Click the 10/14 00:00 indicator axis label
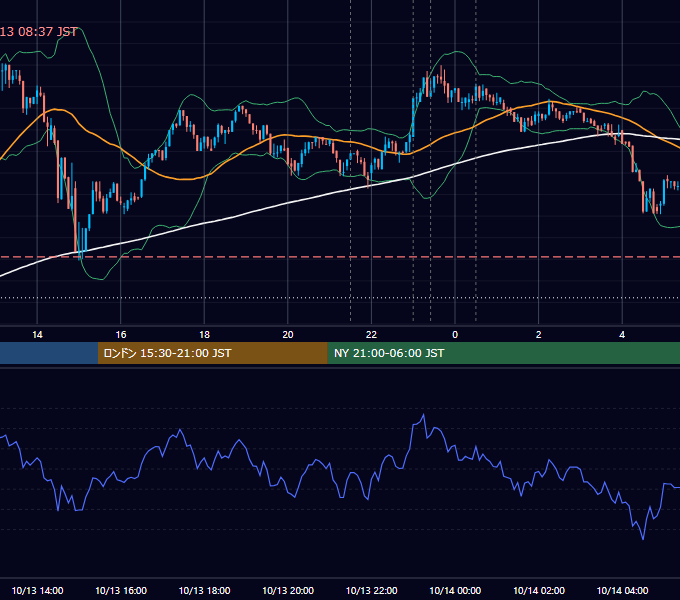 coord(455,590)
